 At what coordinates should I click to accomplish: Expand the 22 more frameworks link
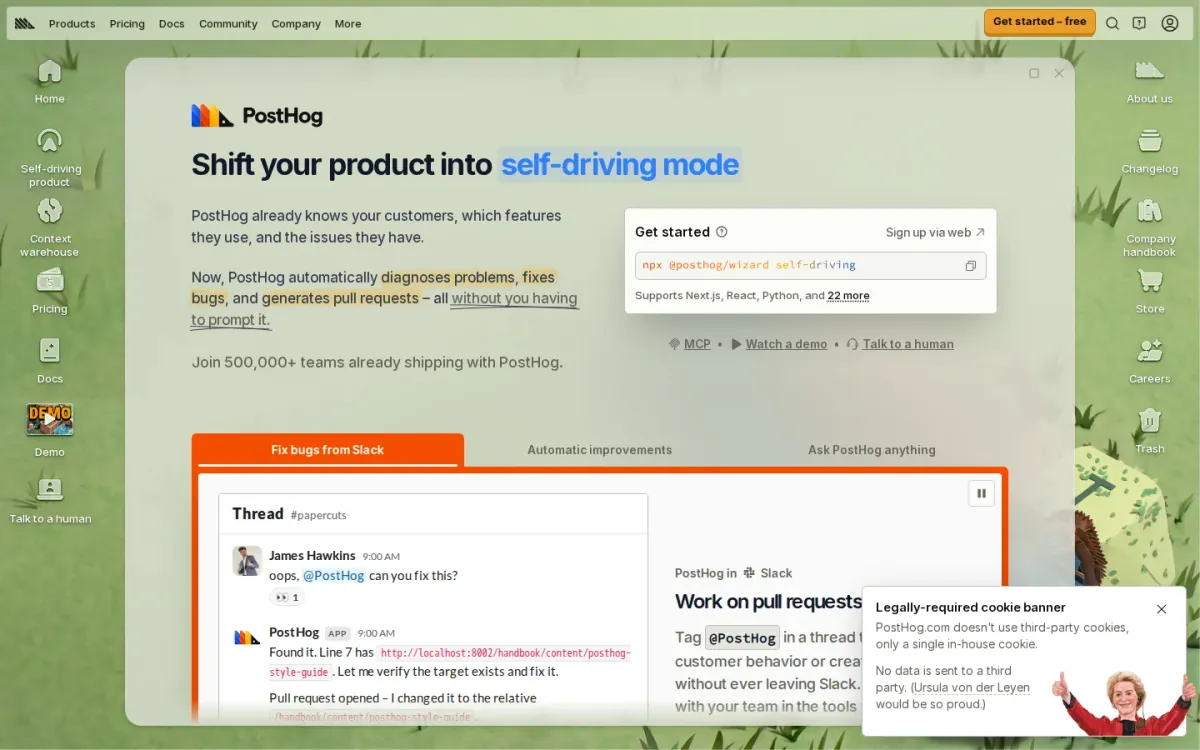848,296
